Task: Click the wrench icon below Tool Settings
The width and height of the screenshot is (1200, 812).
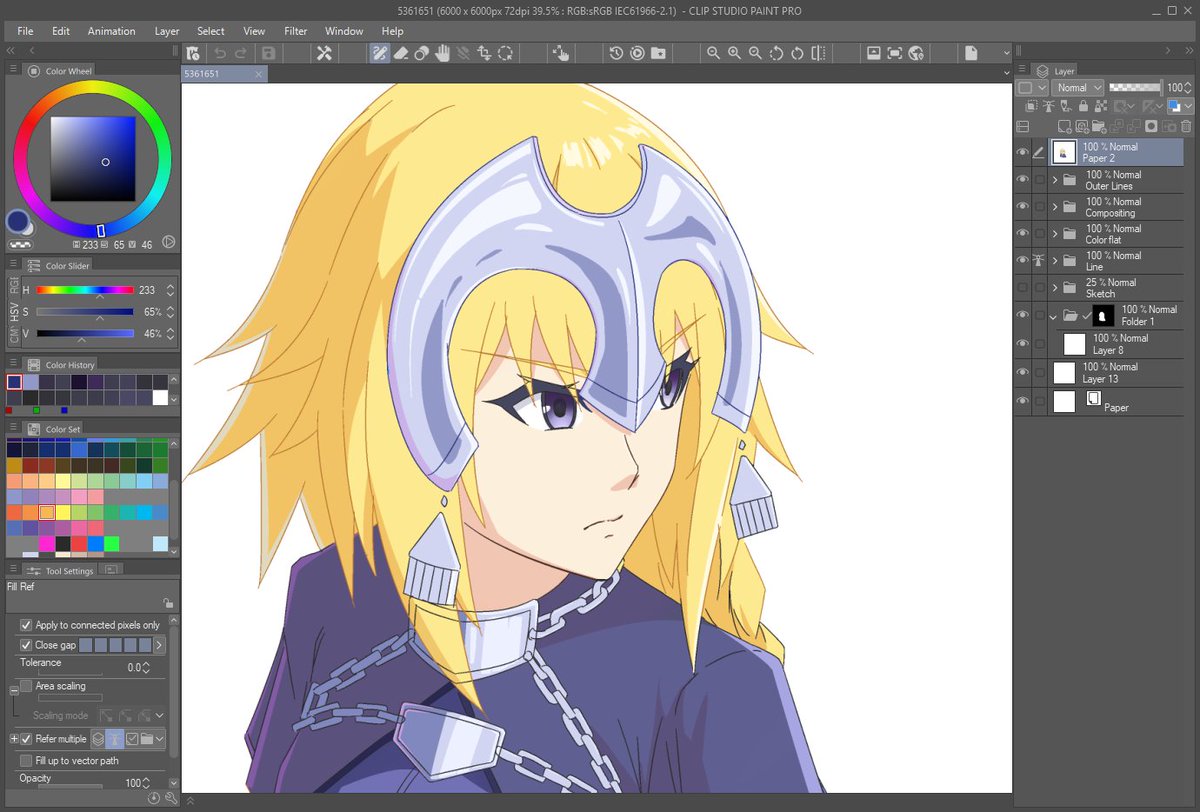Action: click(x=170, y=798)
